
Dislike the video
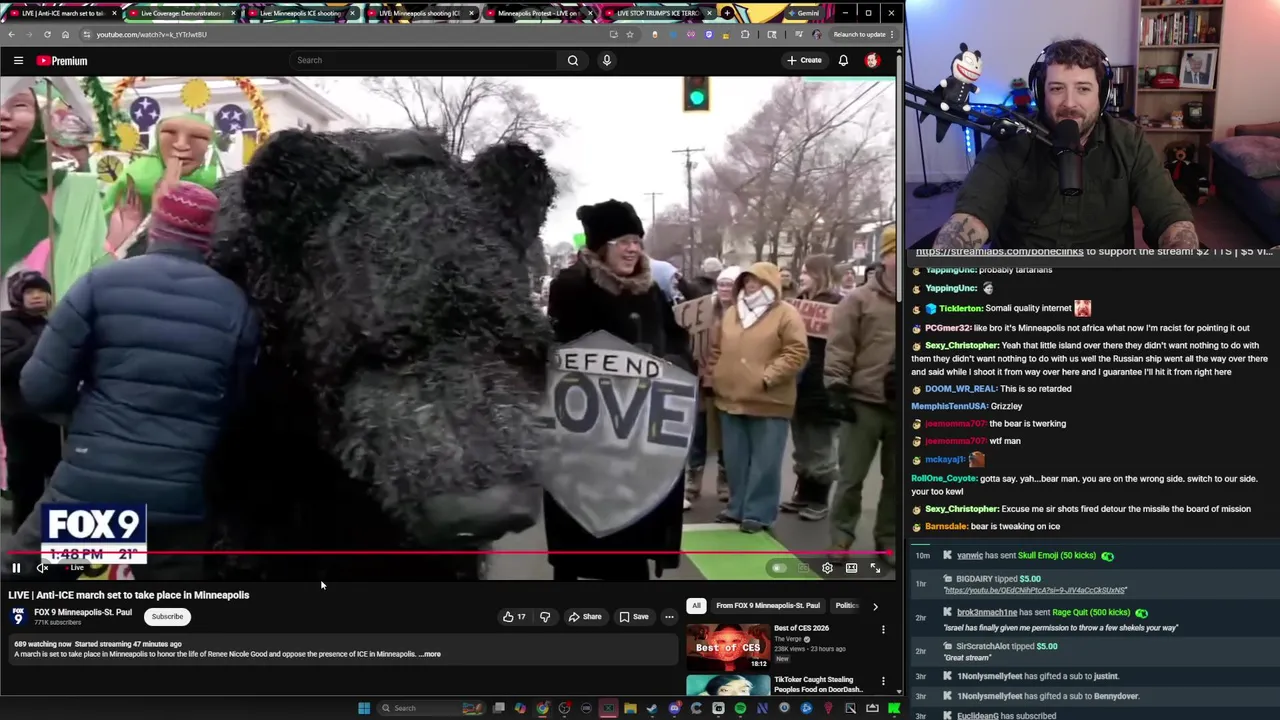[545, 617]
